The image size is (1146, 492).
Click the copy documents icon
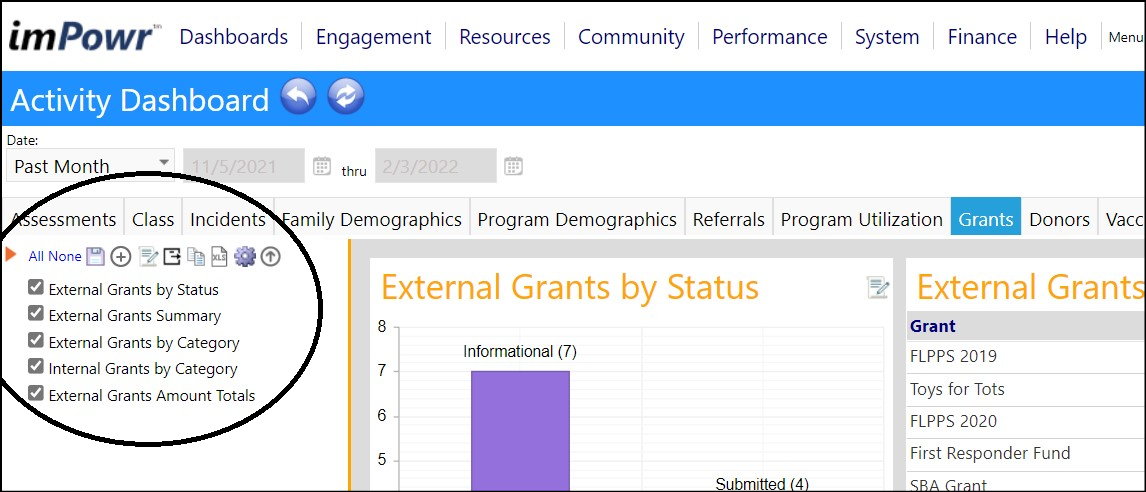[x=196, y=257]
